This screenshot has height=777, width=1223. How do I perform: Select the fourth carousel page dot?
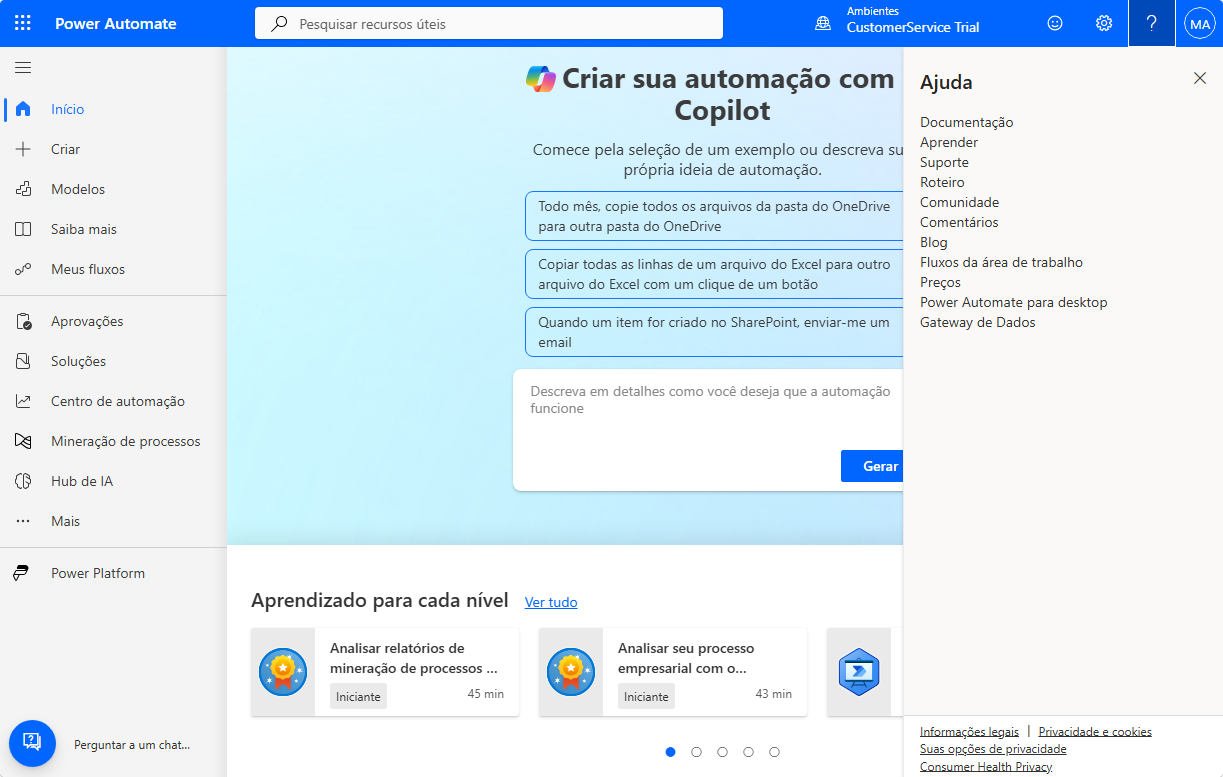pos(749,752)
